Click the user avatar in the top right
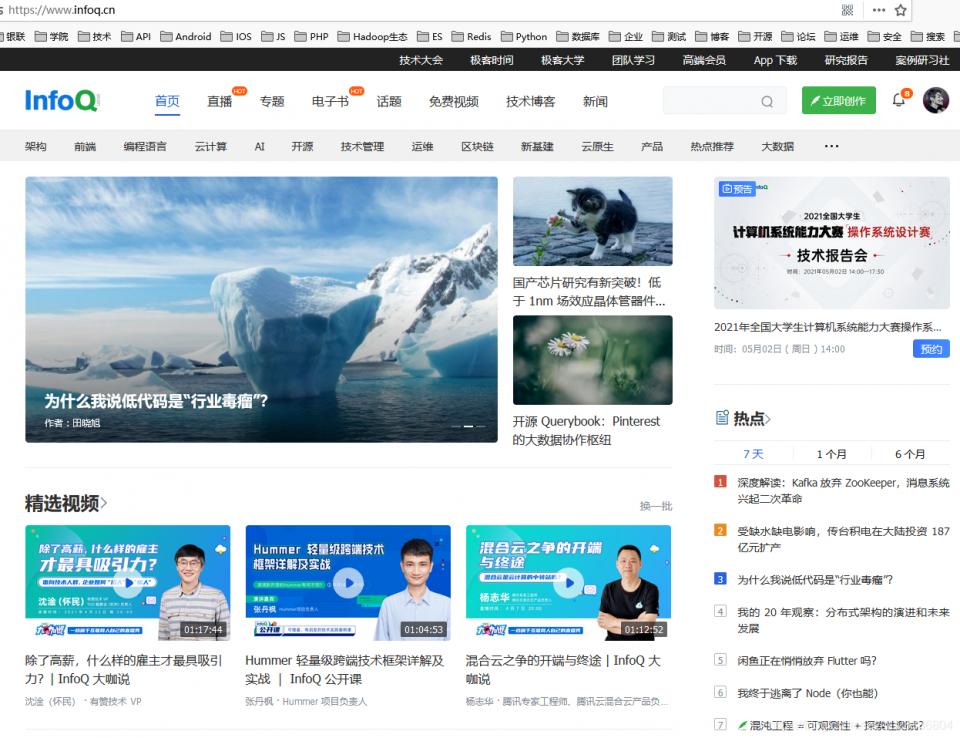960x738 pixels. tap(934, 101)
